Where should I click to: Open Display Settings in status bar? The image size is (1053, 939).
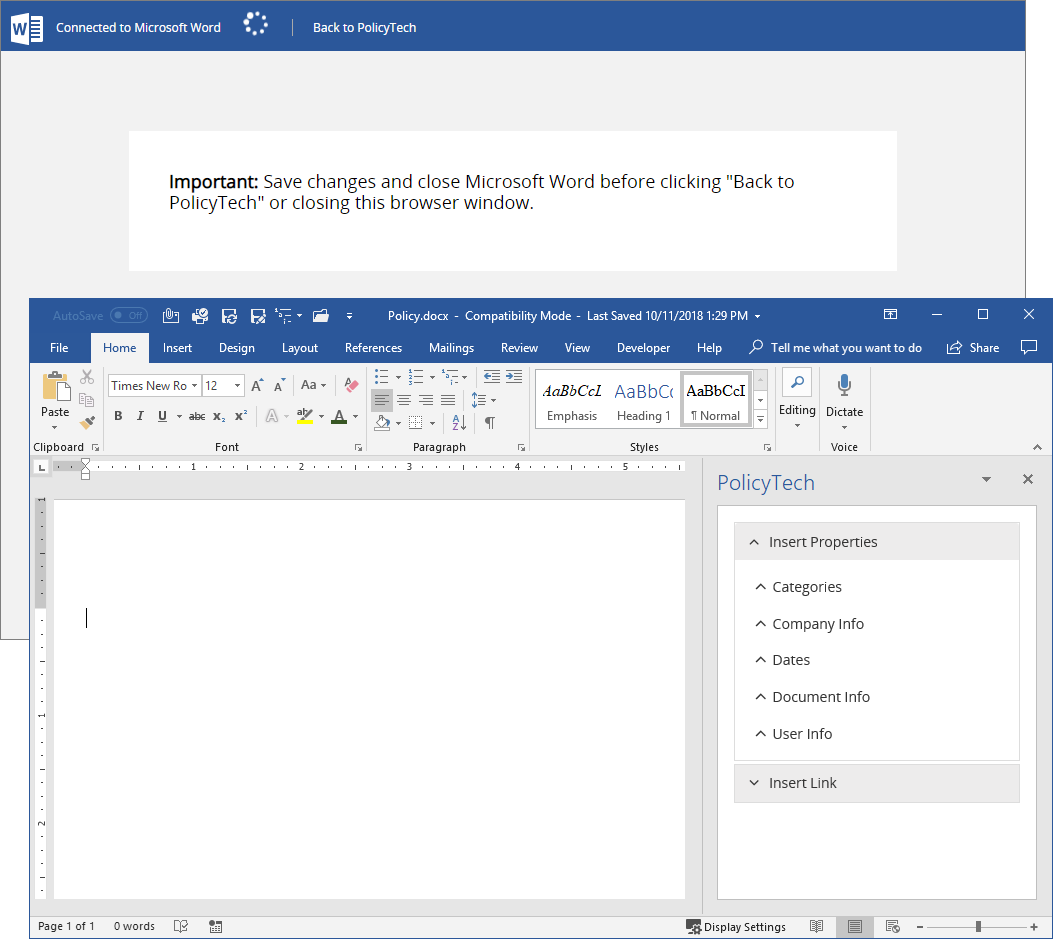(x=737, y=927)
